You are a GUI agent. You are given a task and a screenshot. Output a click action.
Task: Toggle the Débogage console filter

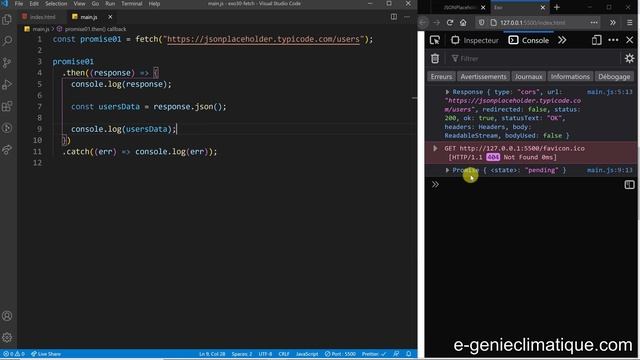pyautogui.click(x=614, y=77)
